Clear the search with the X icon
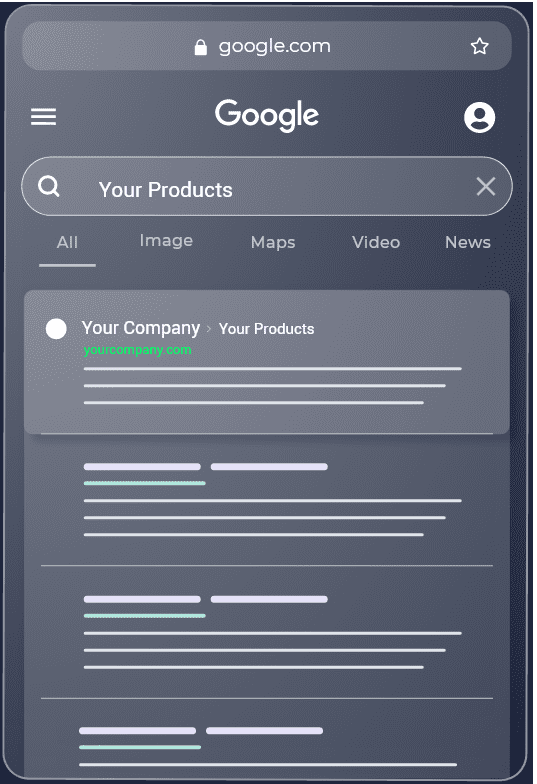The width and height of the screenshot is (537, 784). [x=486, y=186]
